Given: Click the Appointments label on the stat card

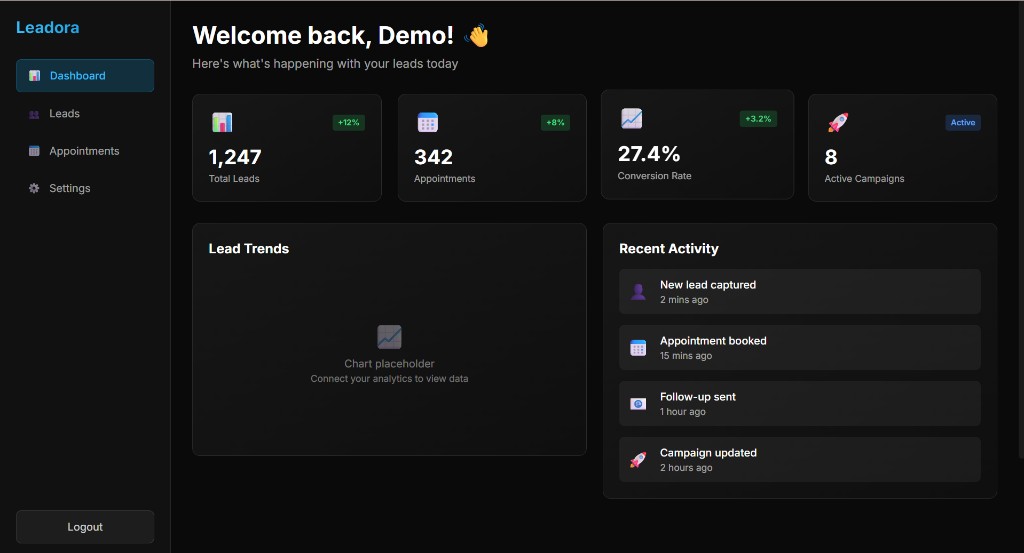Looking at the screenshot, I should 445,178.
